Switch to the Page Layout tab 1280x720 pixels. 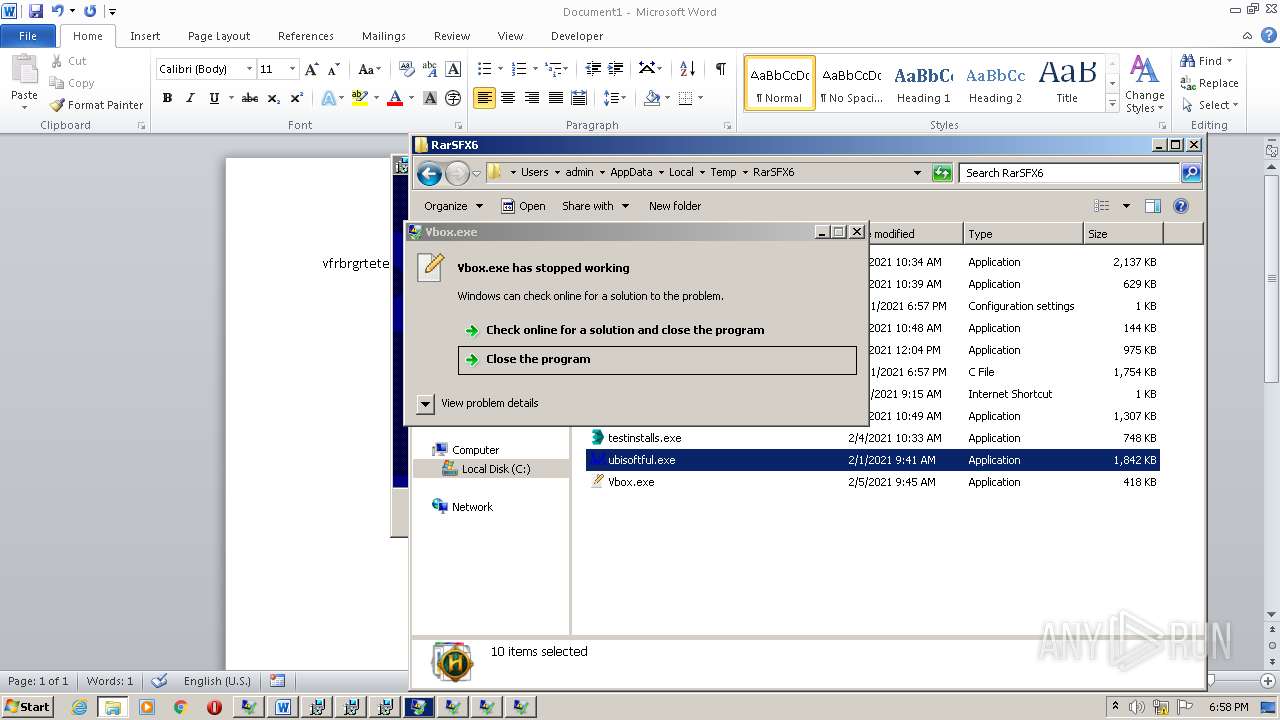click(219, 36)
